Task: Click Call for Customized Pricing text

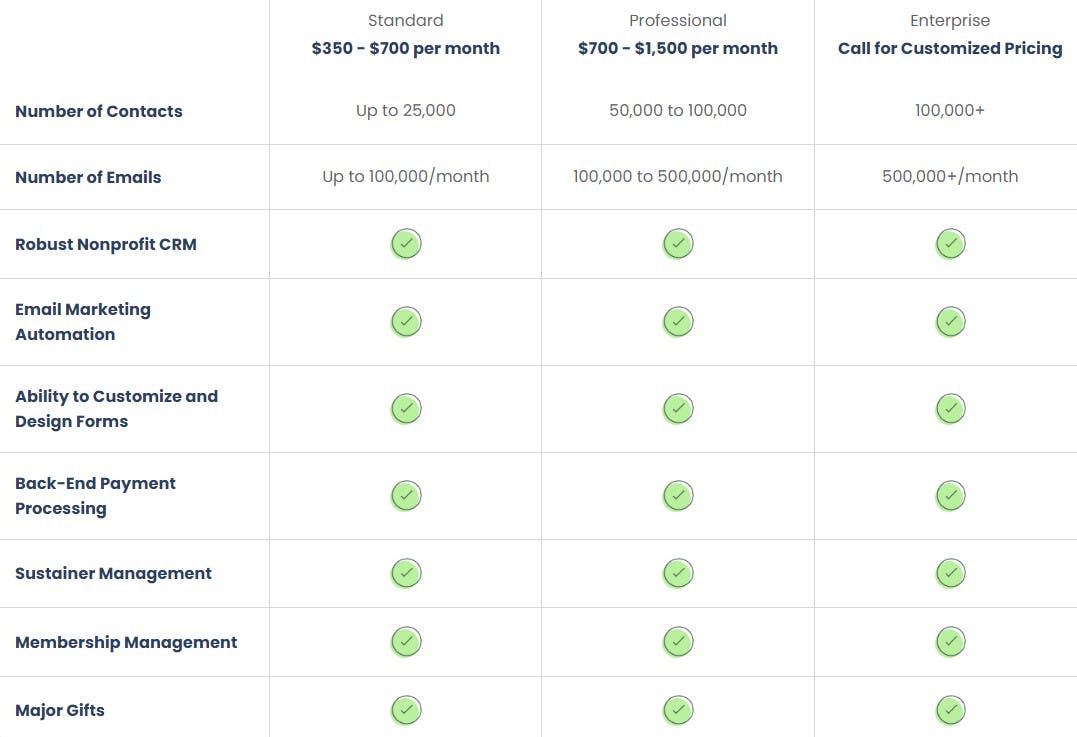Action: 950,48
